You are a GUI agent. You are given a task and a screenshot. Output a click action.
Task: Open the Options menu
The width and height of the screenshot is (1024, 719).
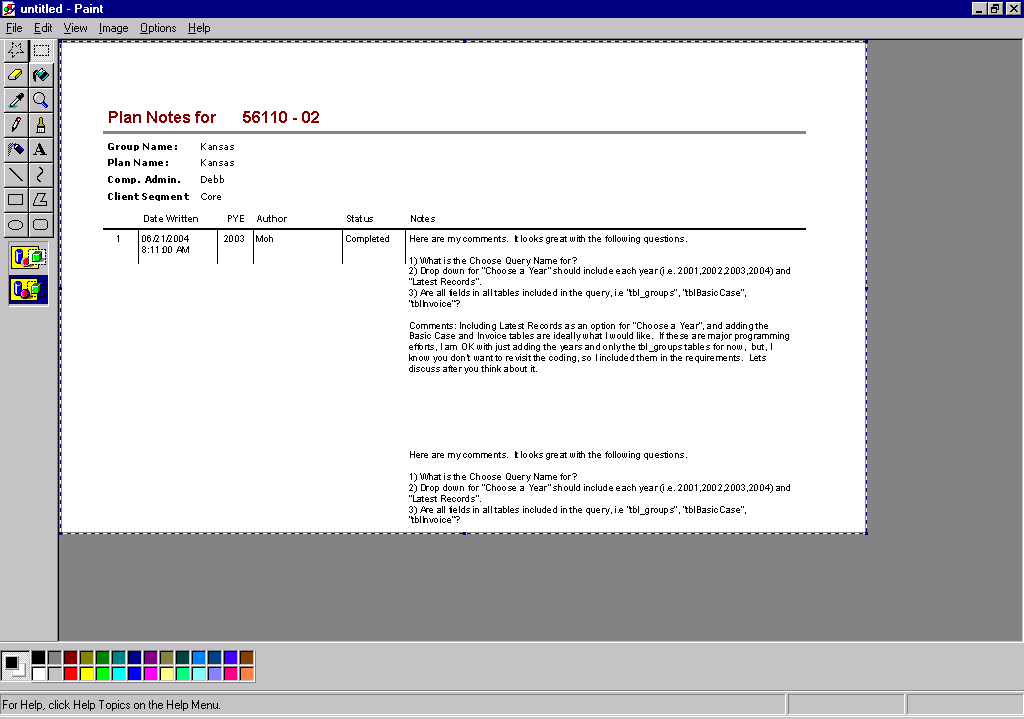tap(158, 28)
